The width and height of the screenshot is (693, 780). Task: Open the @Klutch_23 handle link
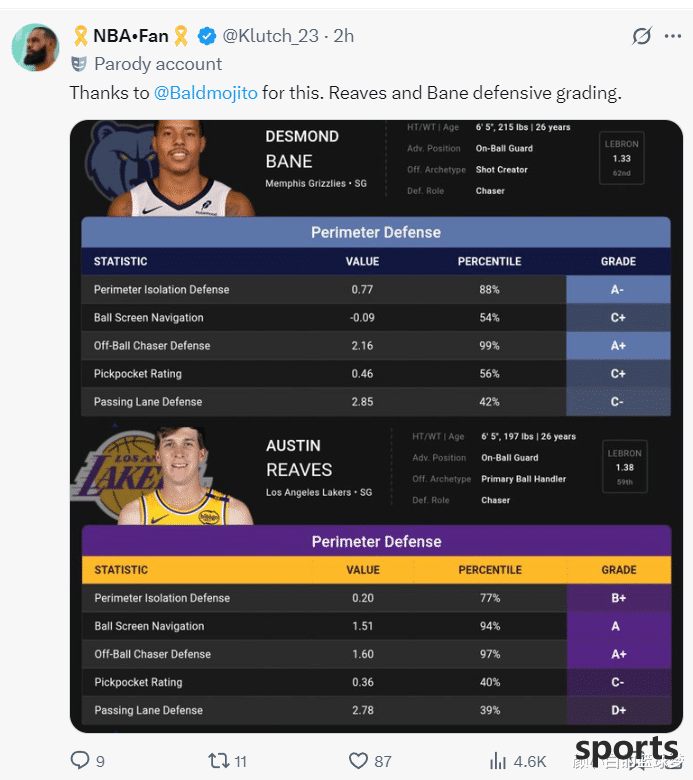point(270,36)
